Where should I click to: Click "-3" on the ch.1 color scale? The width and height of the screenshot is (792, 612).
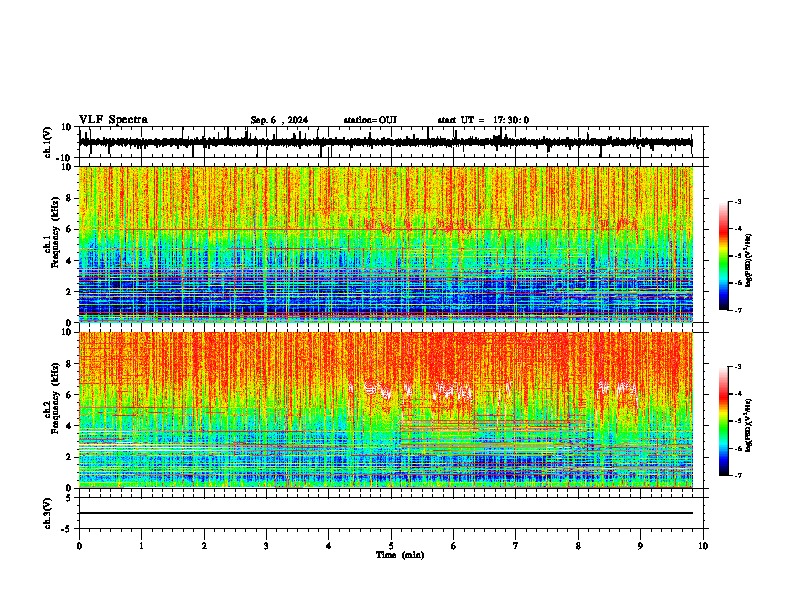click(x=737, y=202)
